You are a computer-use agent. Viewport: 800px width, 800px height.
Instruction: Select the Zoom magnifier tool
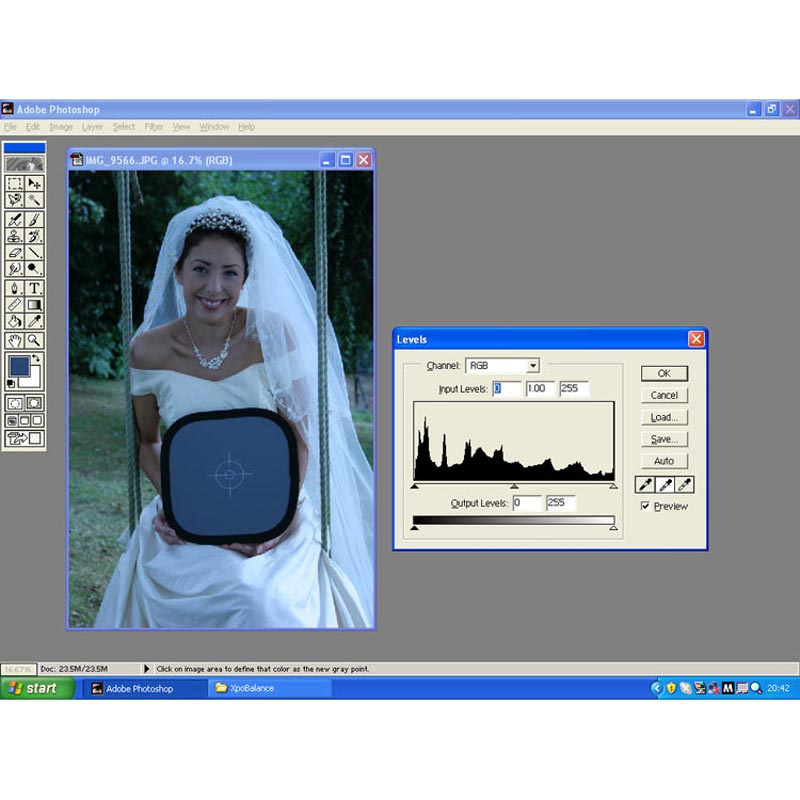click(34, 340)
